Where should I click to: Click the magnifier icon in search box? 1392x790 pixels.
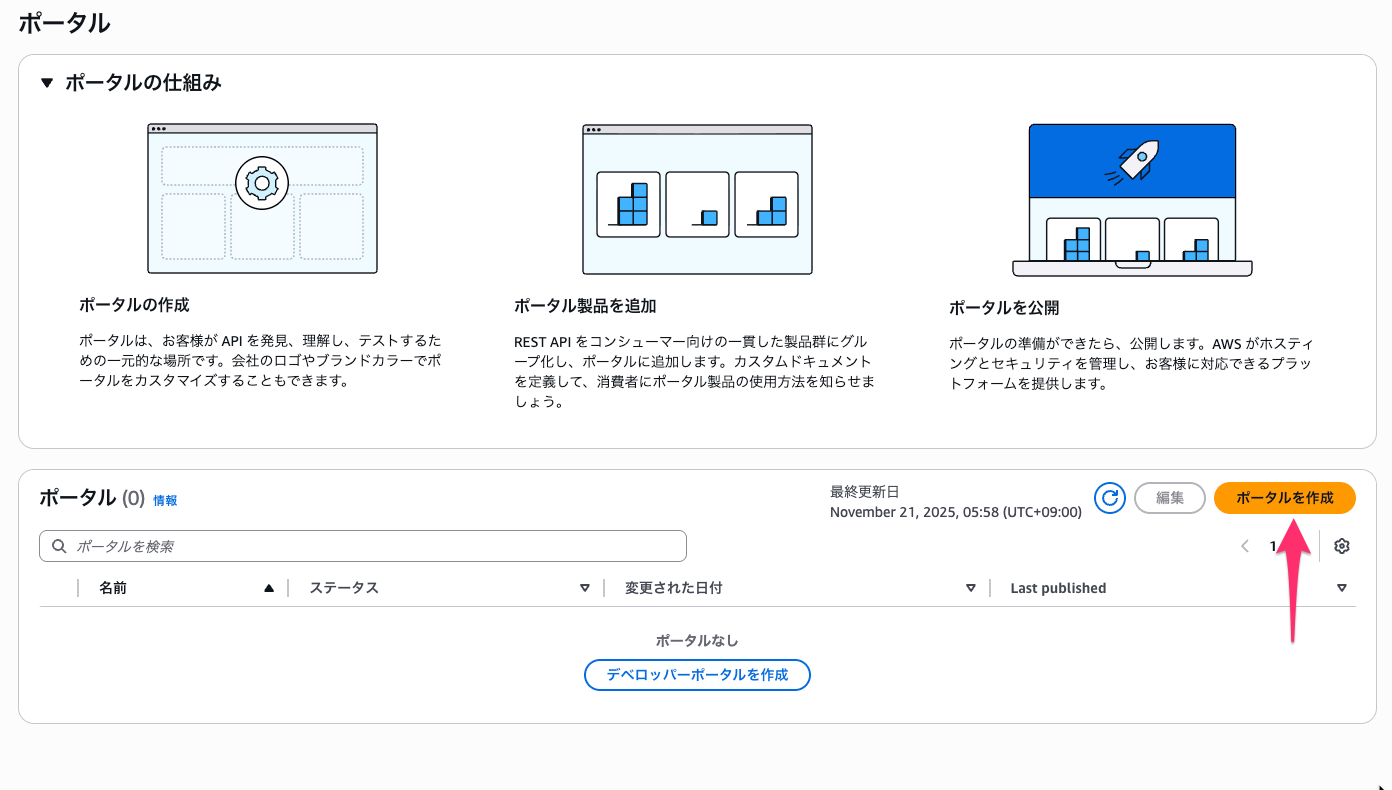click(x=59, y=546)
